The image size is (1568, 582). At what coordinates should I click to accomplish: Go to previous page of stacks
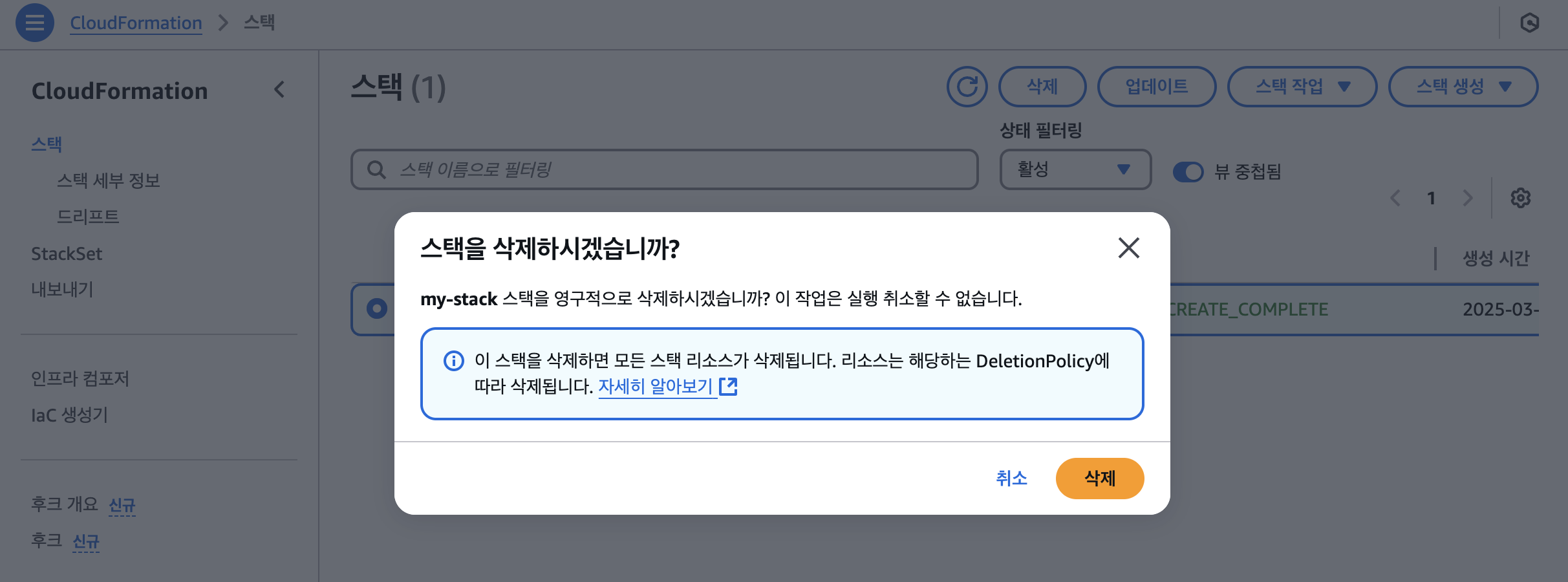click(x=1395, y=198)
